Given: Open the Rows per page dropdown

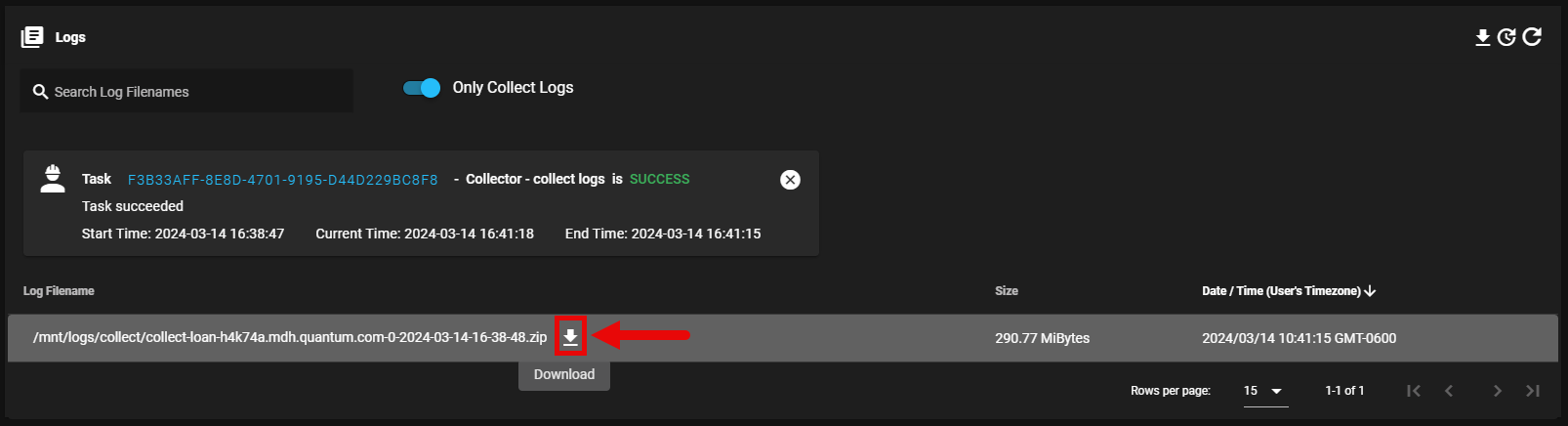Looking at the screenshot, I should [1263, 391].
